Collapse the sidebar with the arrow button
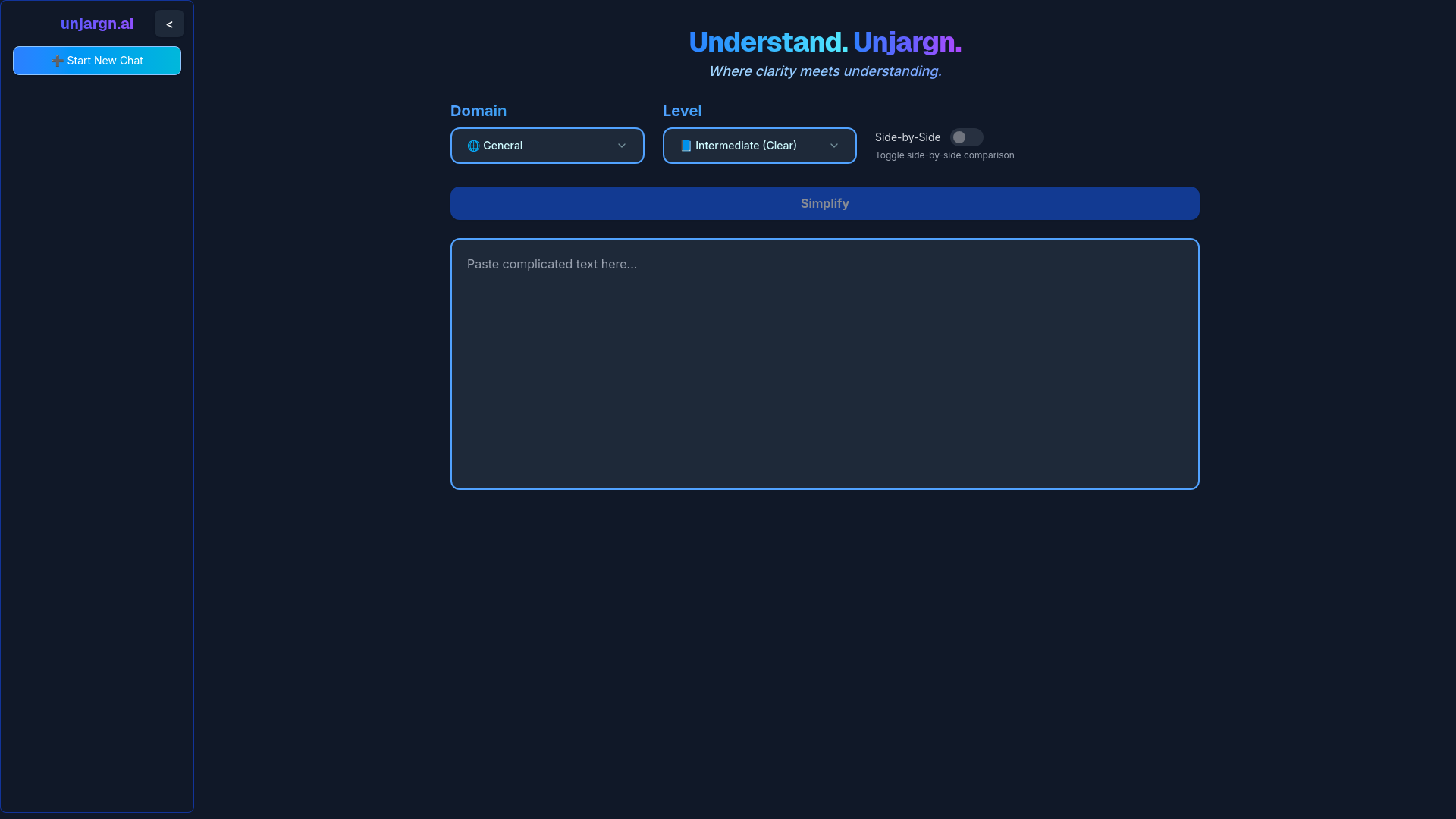The image size is (1456, 819). coord(169,24)
